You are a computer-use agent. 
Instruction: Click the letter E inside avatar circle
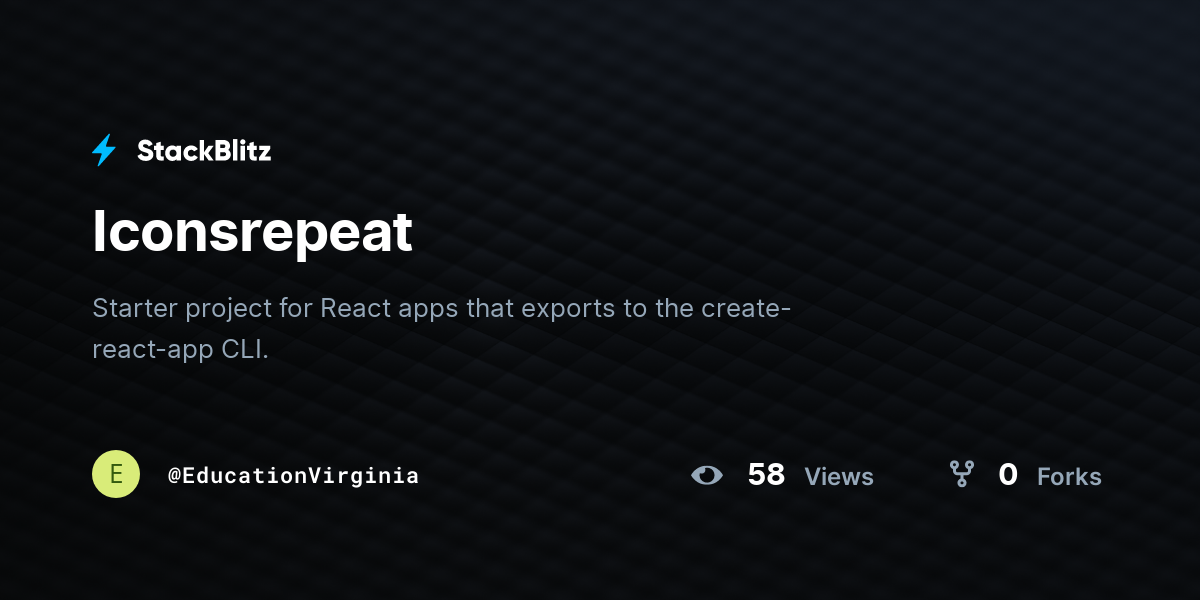coord(116,474)
